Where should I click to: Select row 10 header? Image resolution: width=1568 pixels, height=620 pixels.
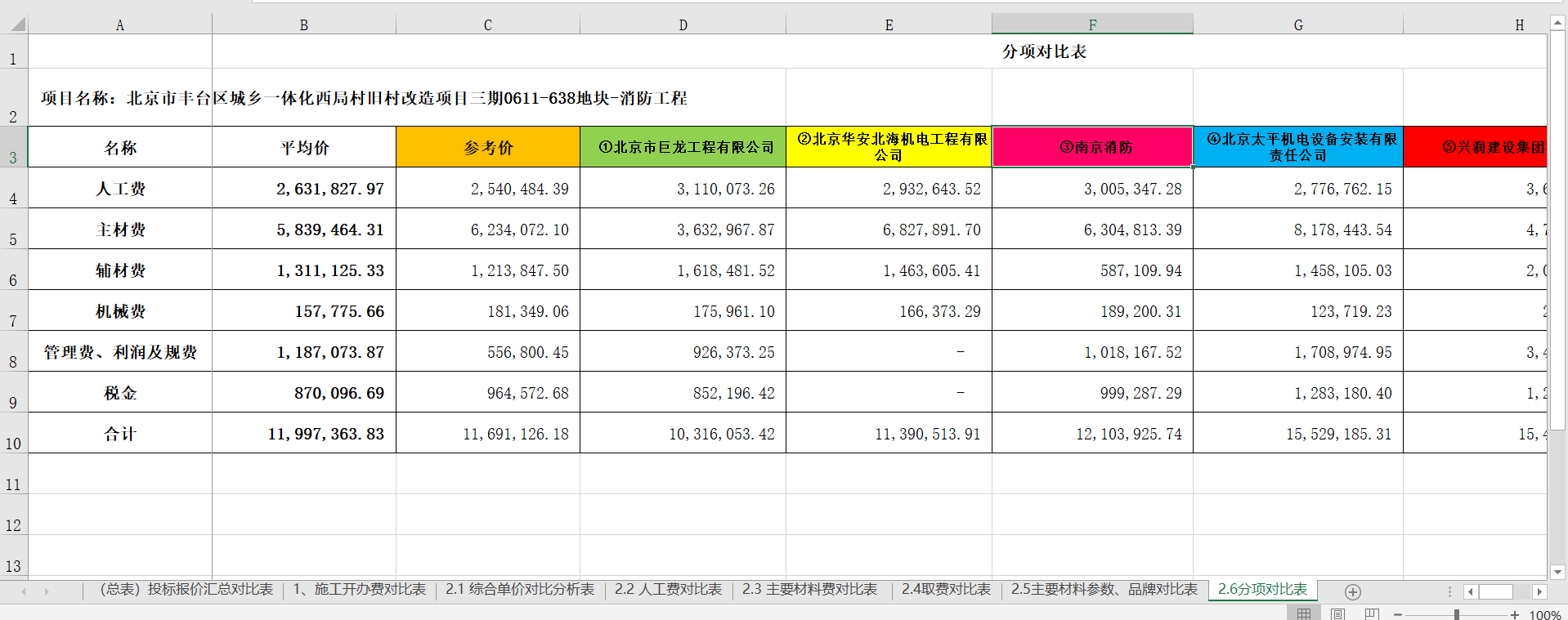point(14,433)
